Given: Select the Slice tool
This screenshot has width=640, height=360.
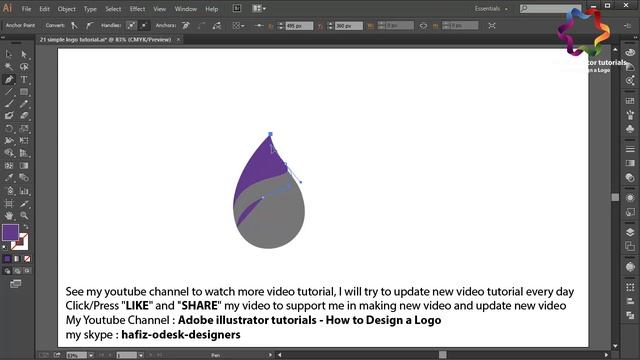Looking at the screenshot, I should point(24,203).
